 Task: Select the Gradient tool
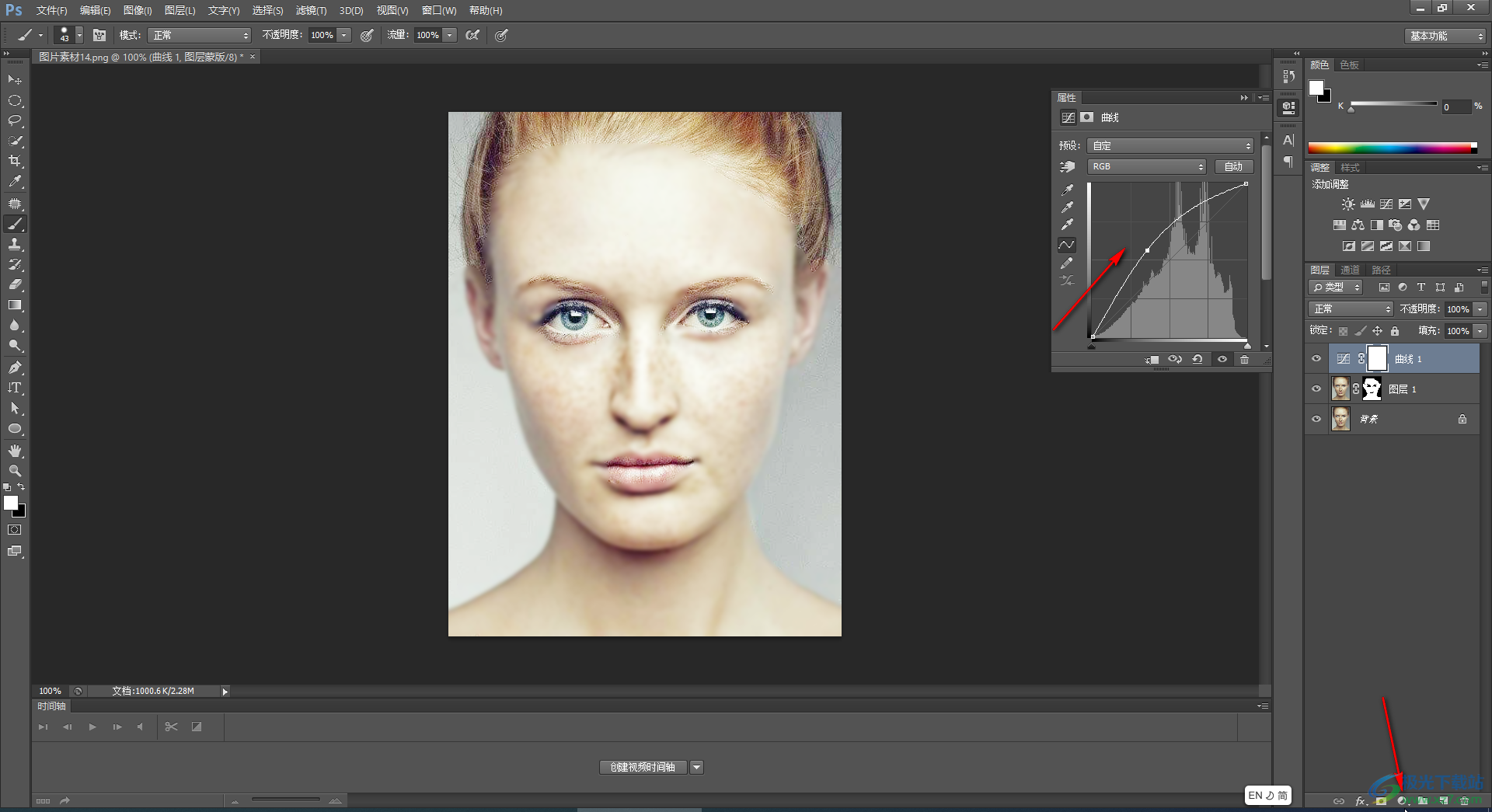click(15, 305)
